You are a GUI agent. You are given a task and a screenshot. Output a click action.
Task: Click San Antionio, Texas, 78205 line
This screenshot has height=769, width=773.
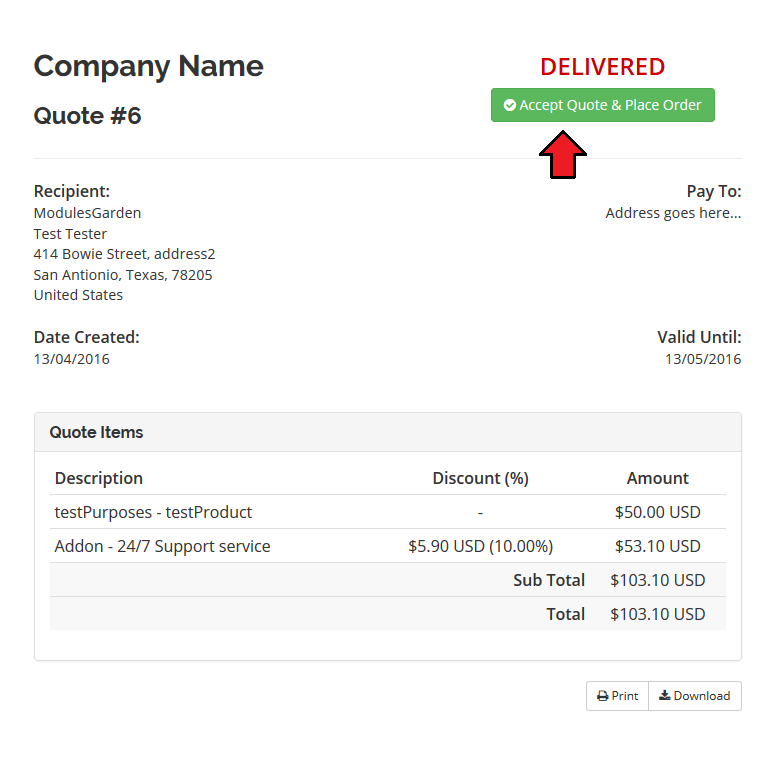[x=123, y=275]
